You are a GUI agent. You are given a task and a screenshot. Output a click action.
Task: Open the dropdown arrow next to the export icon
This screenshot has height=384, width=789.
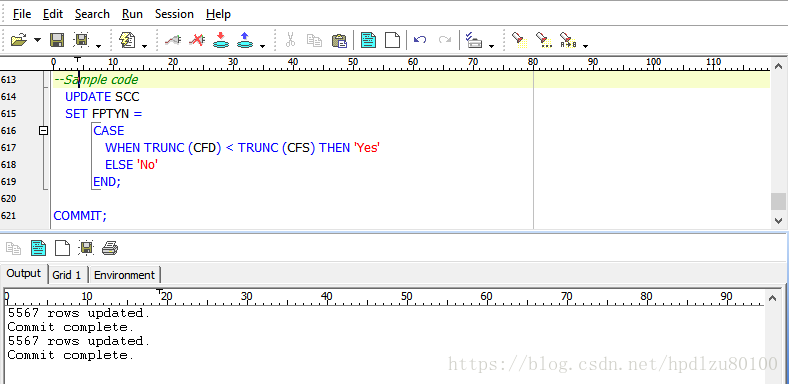[x=262, y=46]
